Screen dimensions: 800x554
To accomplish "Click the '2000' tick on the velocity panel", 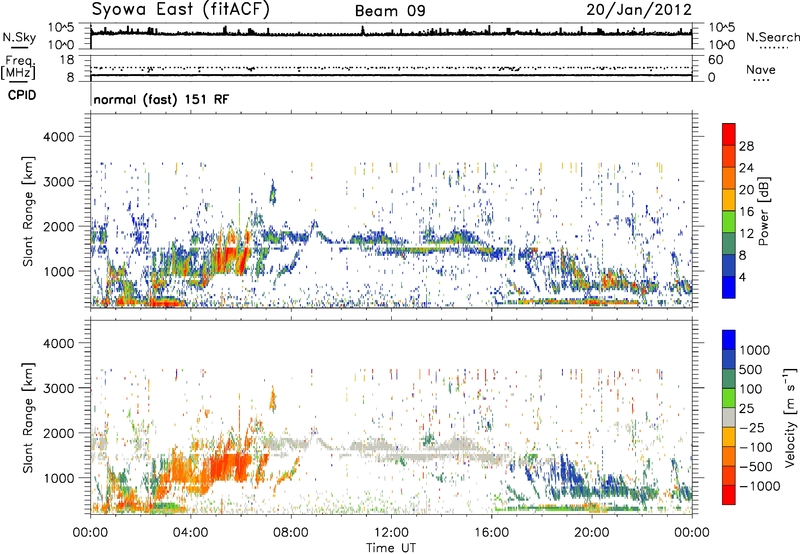I will click(58, 433).
